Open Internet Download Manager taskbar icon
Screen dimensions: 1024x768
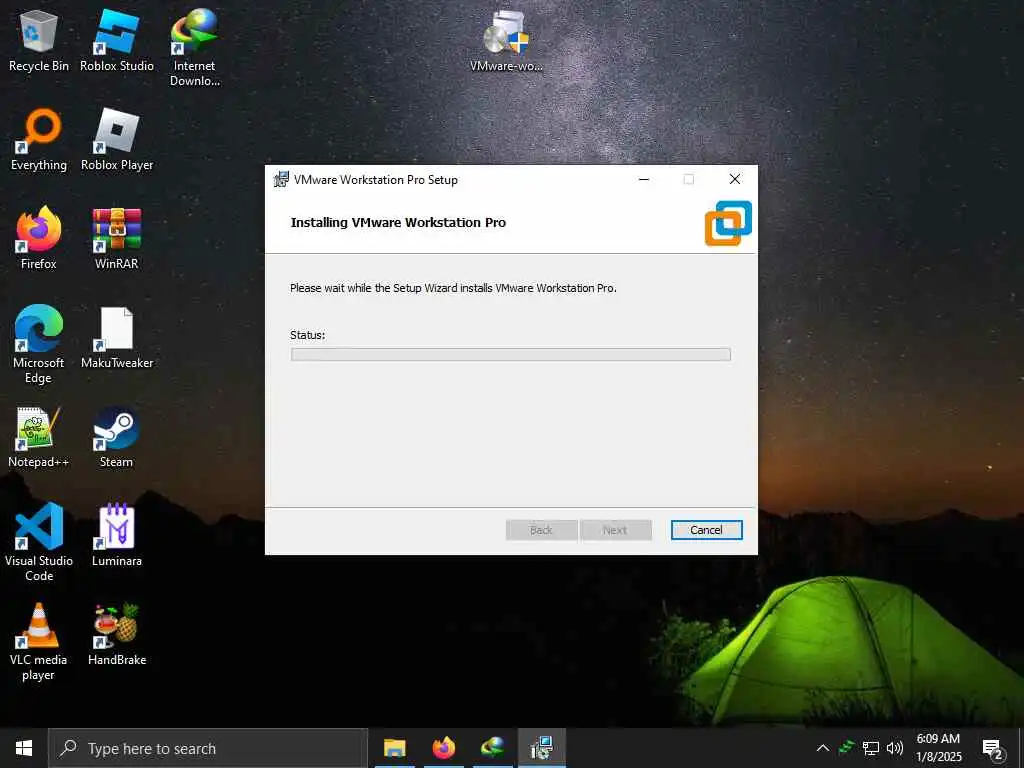click(492, 748)
